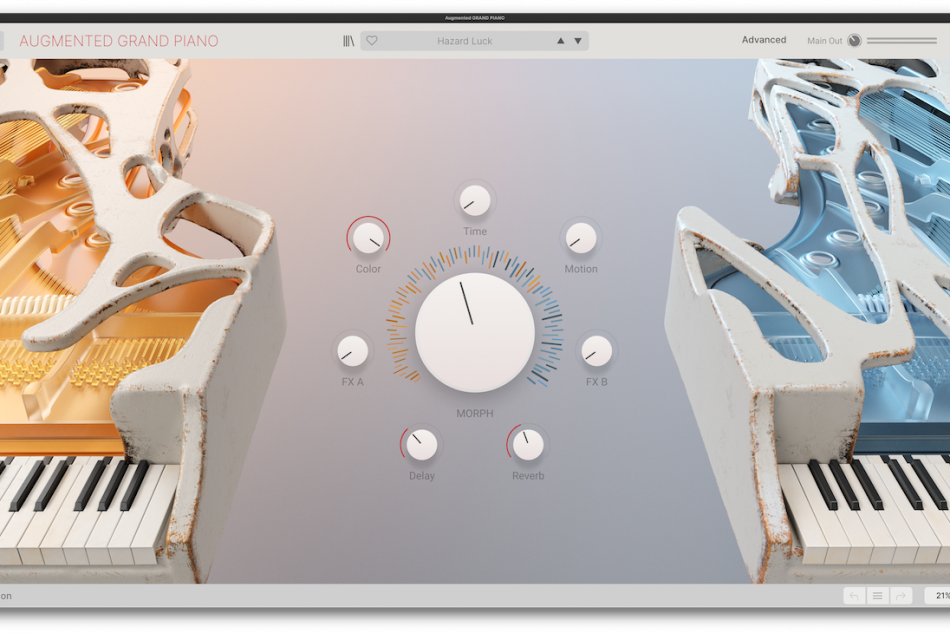950x633 pixels.
Task: Redo change with right arrow
Action: 901,596
